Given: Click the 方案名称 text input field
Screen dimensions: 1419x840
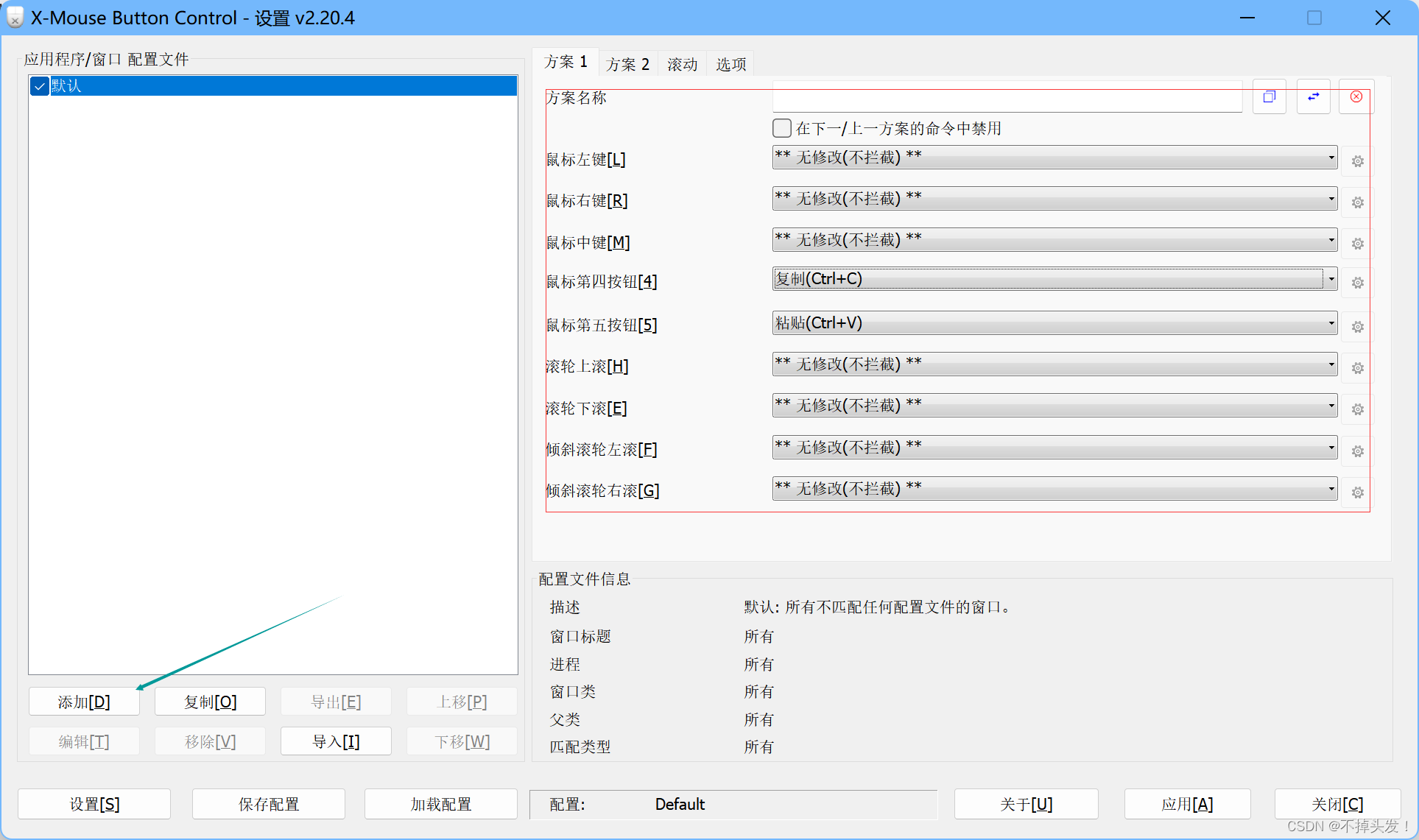Looking at the screenshot, I should click(1006, 98).
